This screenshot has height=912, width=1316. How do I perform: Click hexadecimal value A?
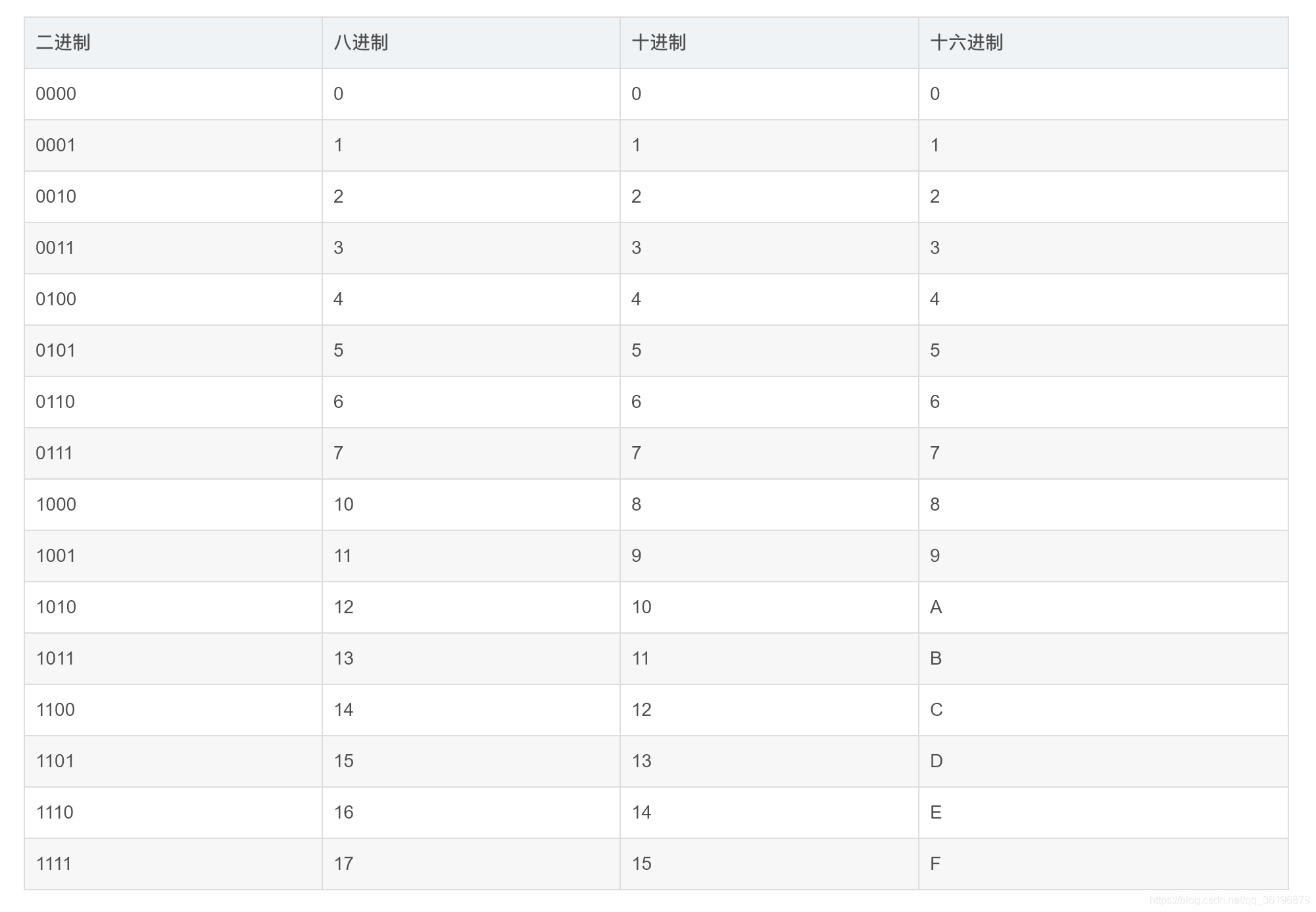[x=936, y=607]
